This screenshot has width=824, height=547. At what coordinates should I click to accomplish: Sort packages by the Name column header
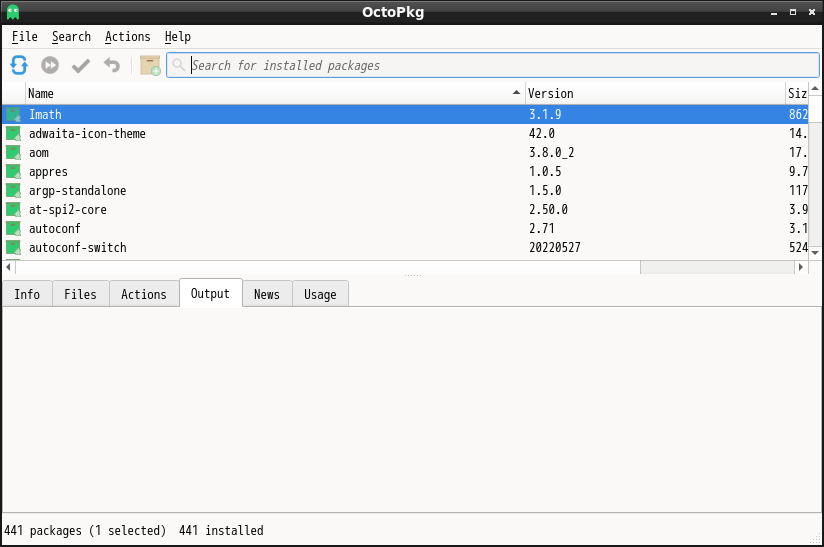click(275, 94)
